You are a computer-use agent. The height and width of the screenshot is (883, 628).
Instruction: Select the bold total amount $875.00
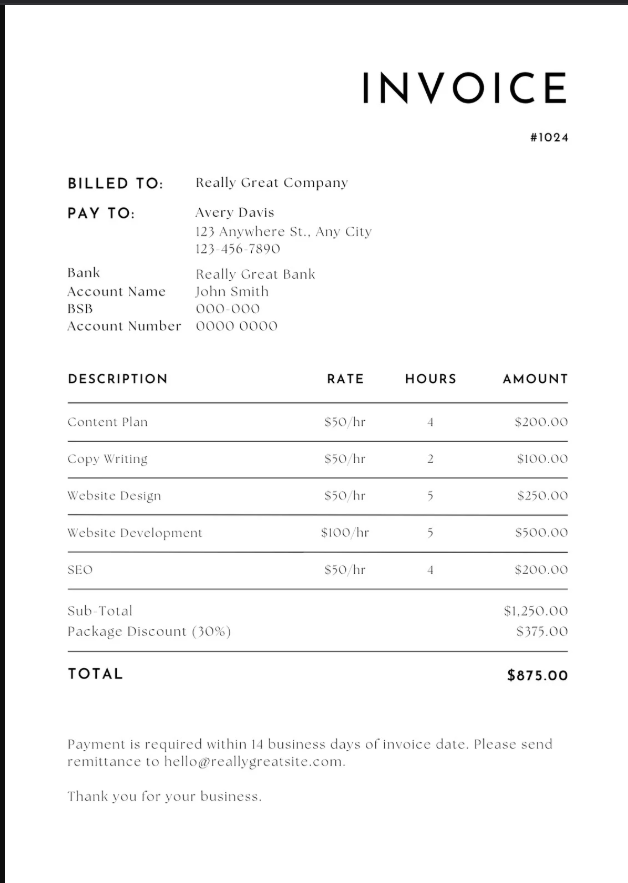[x=537, y=676]
